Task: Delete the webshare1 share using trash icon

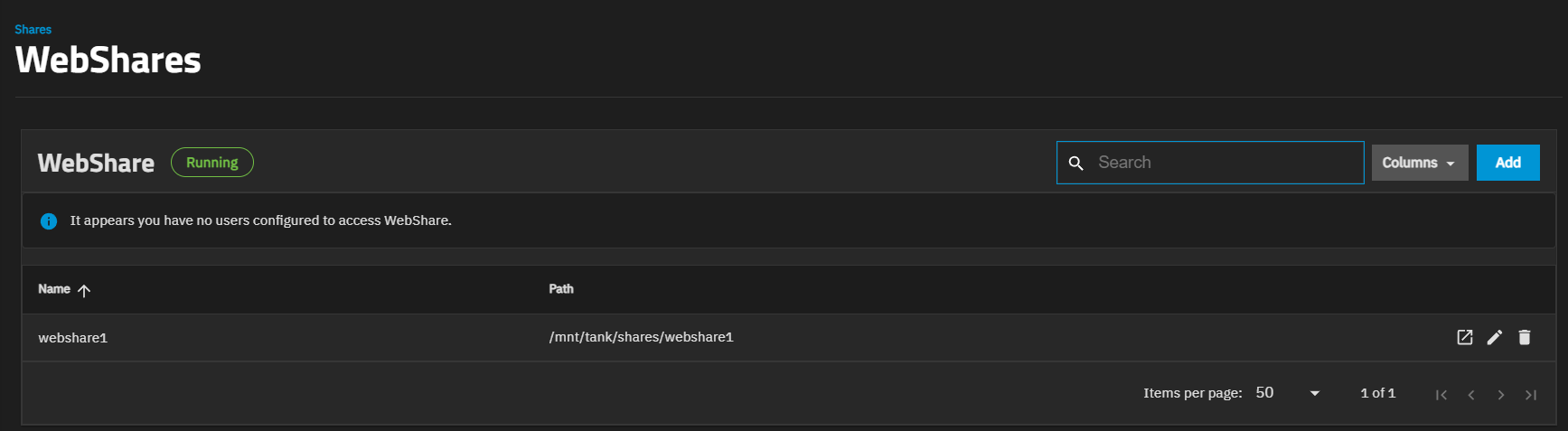Action: coord(1525,337)
